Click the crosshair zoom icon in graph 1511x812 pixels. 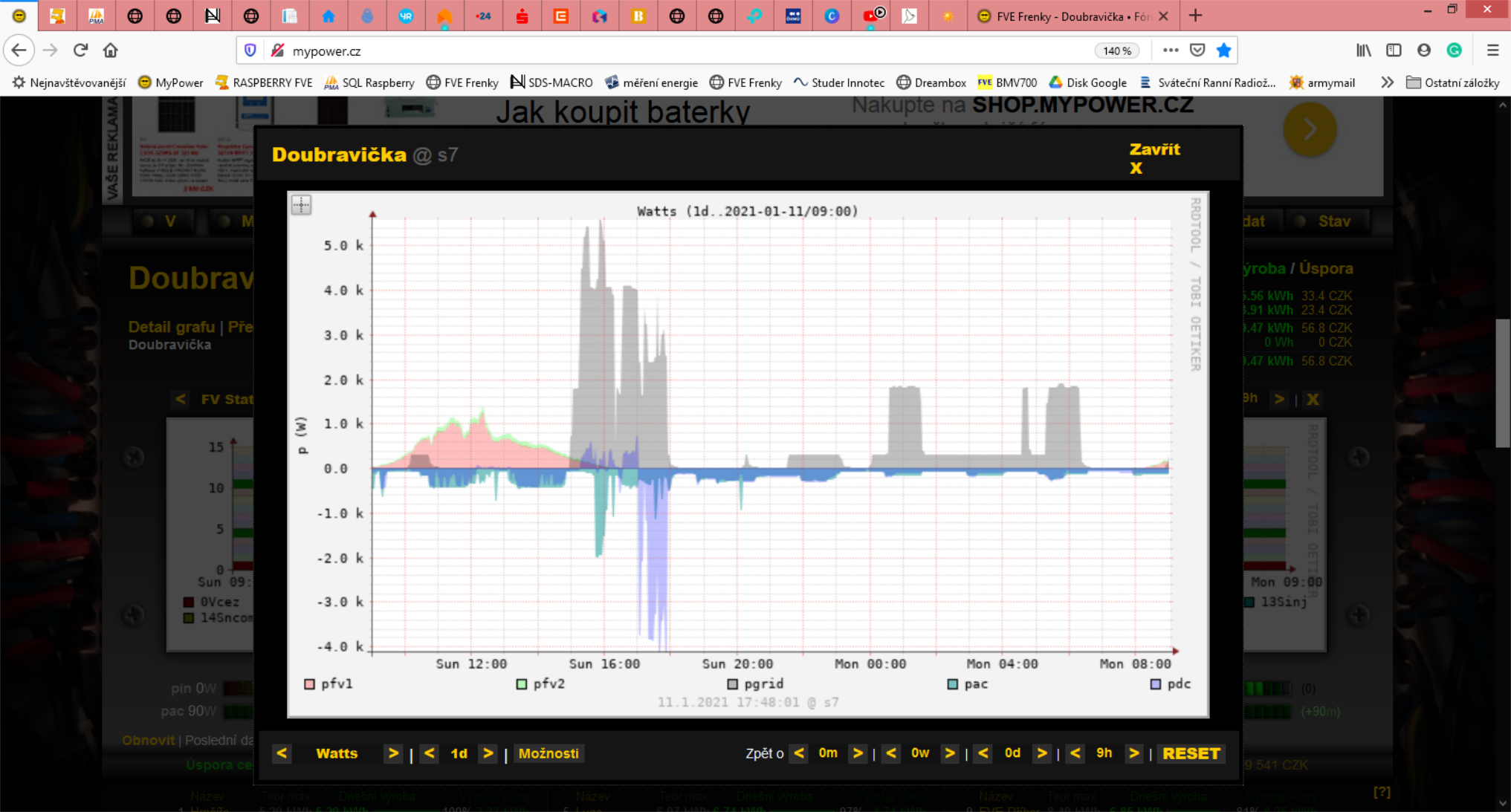pos(301,205)
